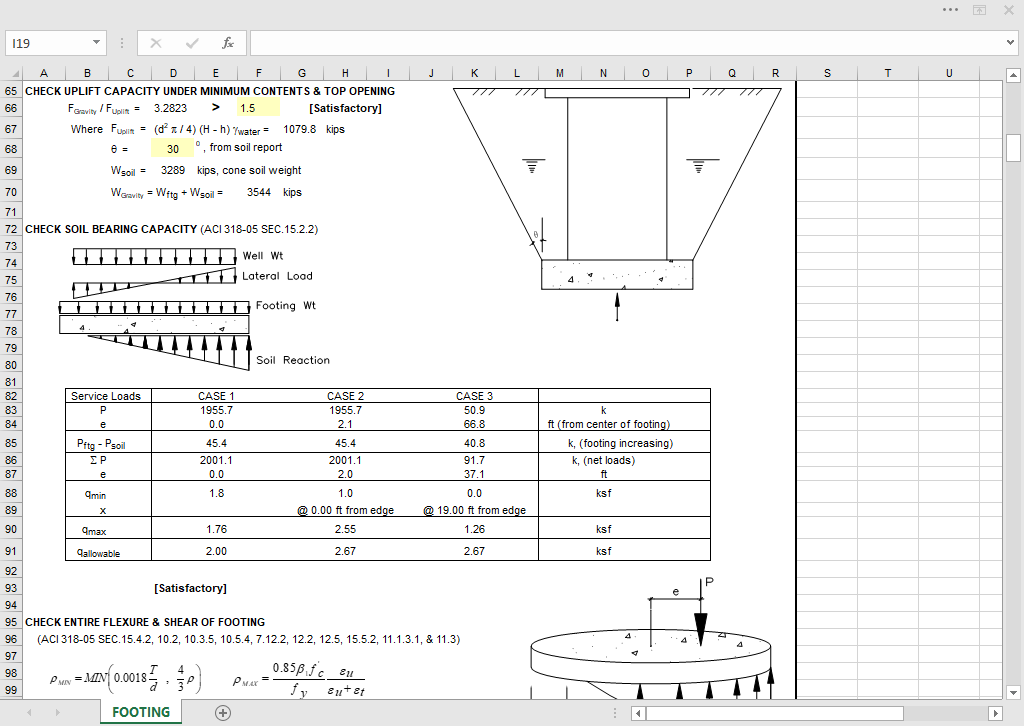Click the 1079.8 uplift force value

pos(299,129)
